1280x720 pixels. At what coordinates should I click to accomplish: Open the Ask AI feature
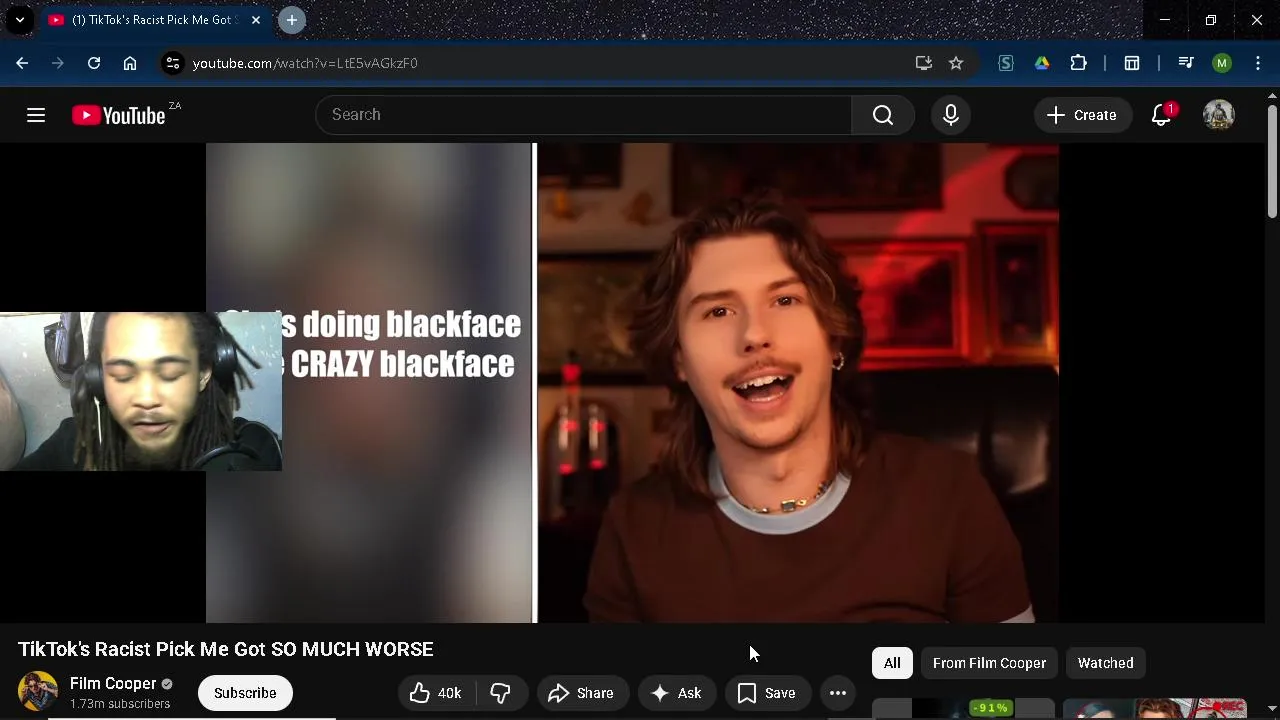[676, 693]
